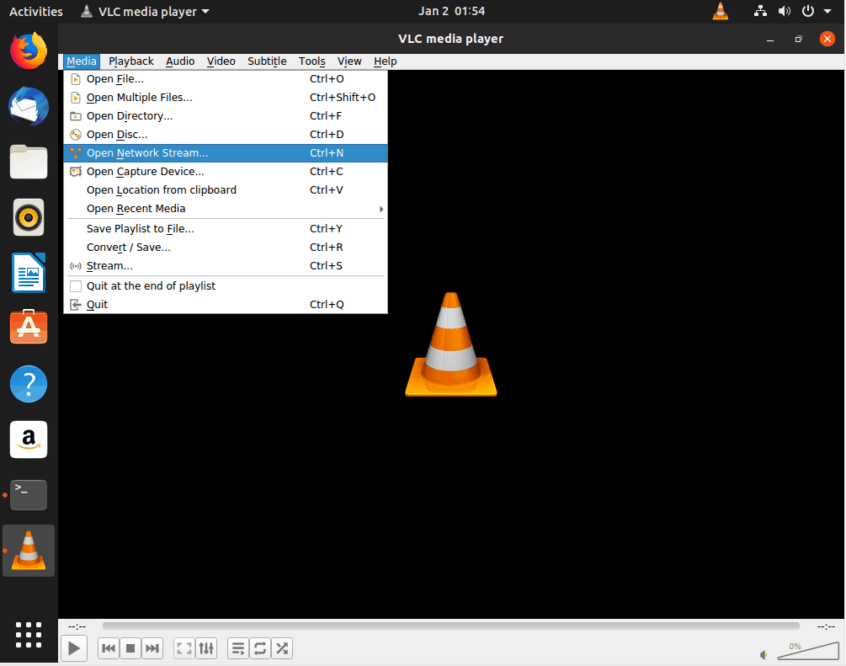The width and height of the screenshot is (846, 666).
Task: Launch VLC from the dock
Action: coord(28,550)
